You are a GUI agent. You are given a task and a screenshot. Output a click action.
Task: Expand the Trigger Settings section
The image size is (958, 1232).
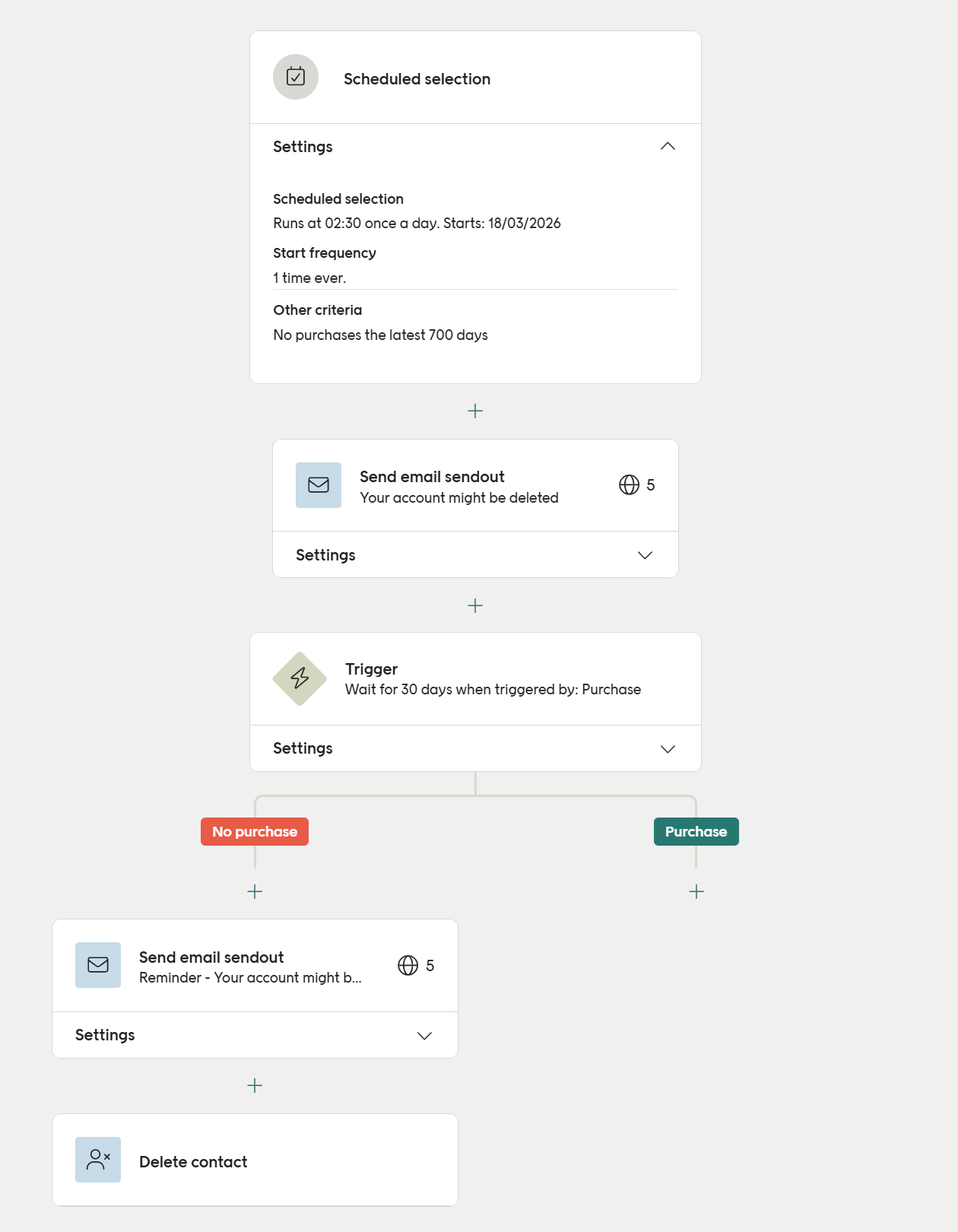coord(668,749)
